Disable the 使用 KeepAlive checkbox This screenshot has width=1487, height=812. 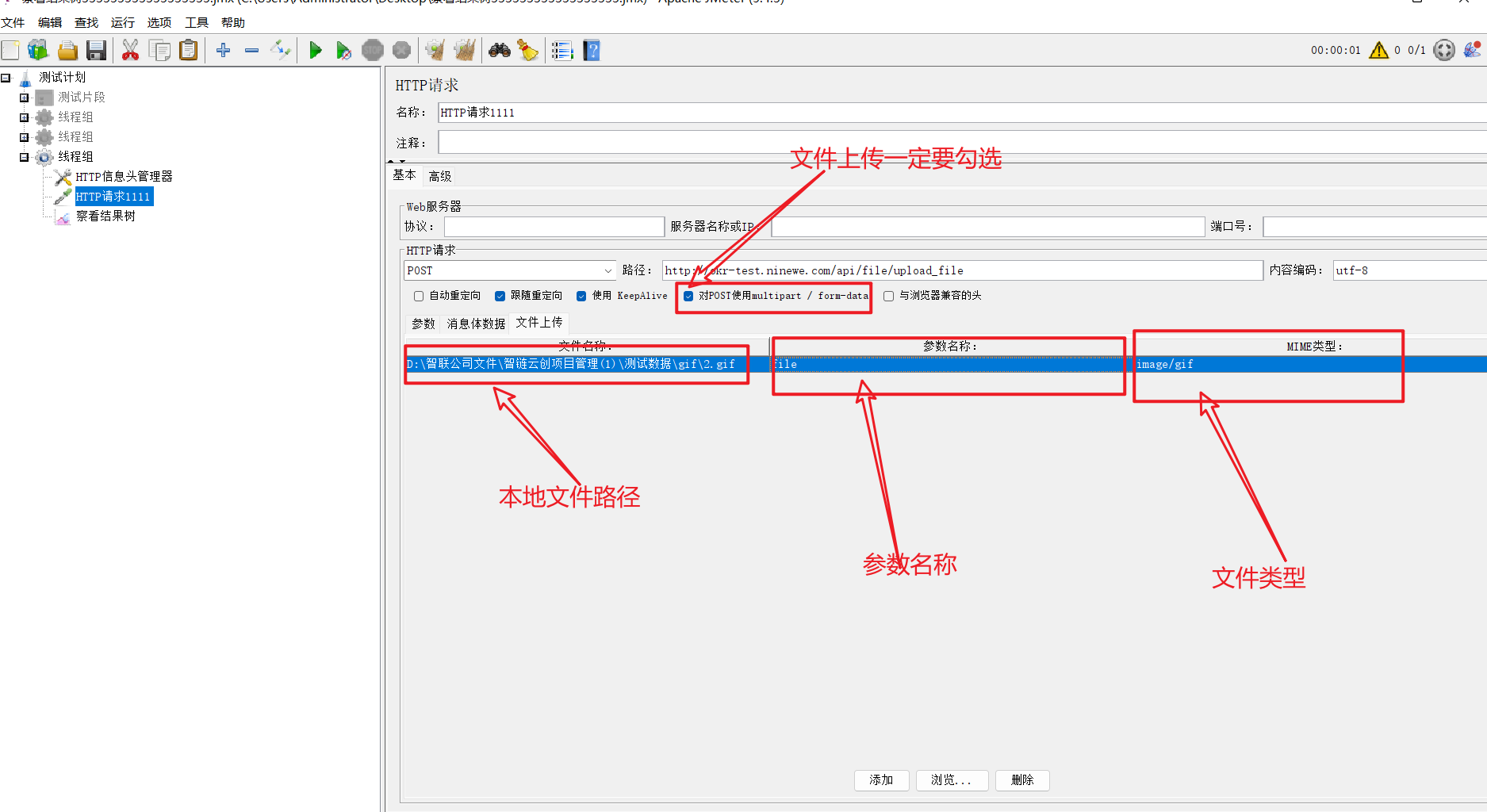(581, 296)
